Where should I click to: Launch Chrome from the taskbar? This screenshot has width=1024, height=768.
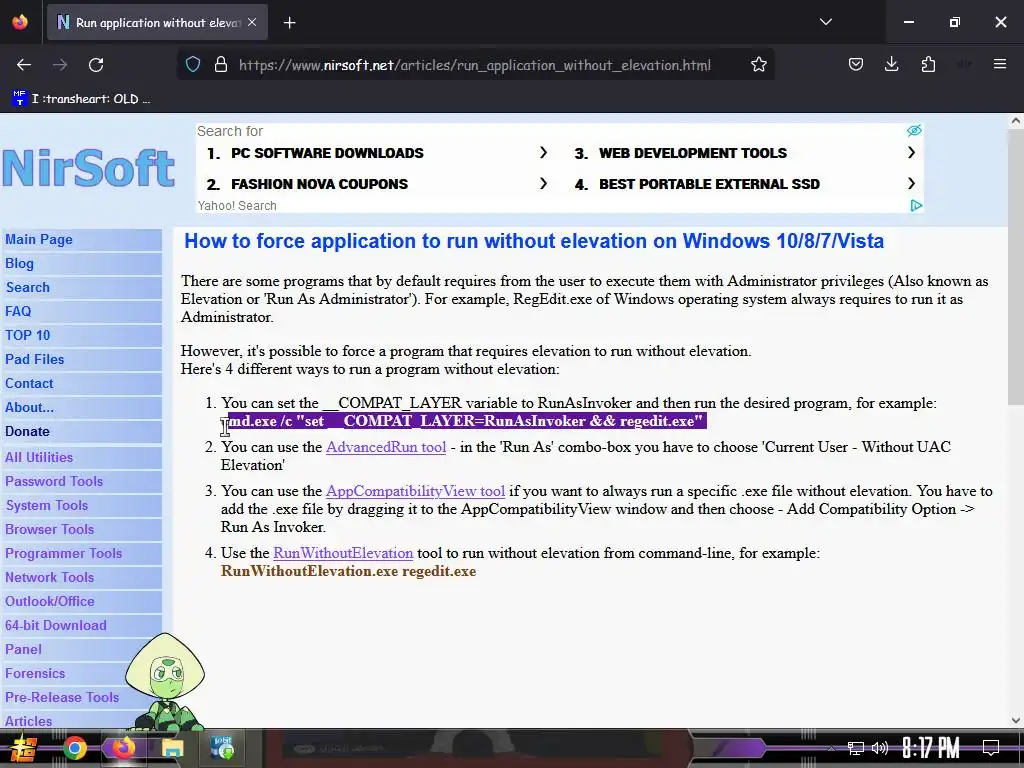coord(74,748)
